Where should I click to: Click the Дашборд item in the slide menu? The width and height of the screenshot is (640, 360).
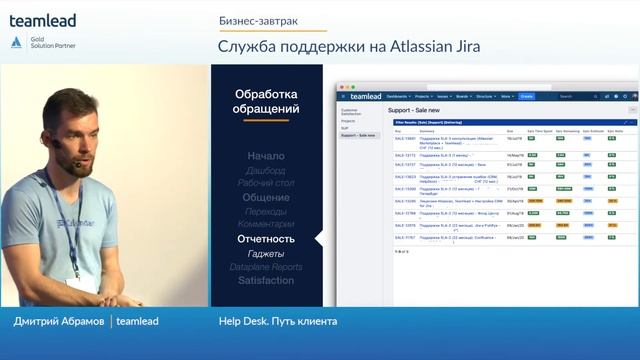coord(266,171)
